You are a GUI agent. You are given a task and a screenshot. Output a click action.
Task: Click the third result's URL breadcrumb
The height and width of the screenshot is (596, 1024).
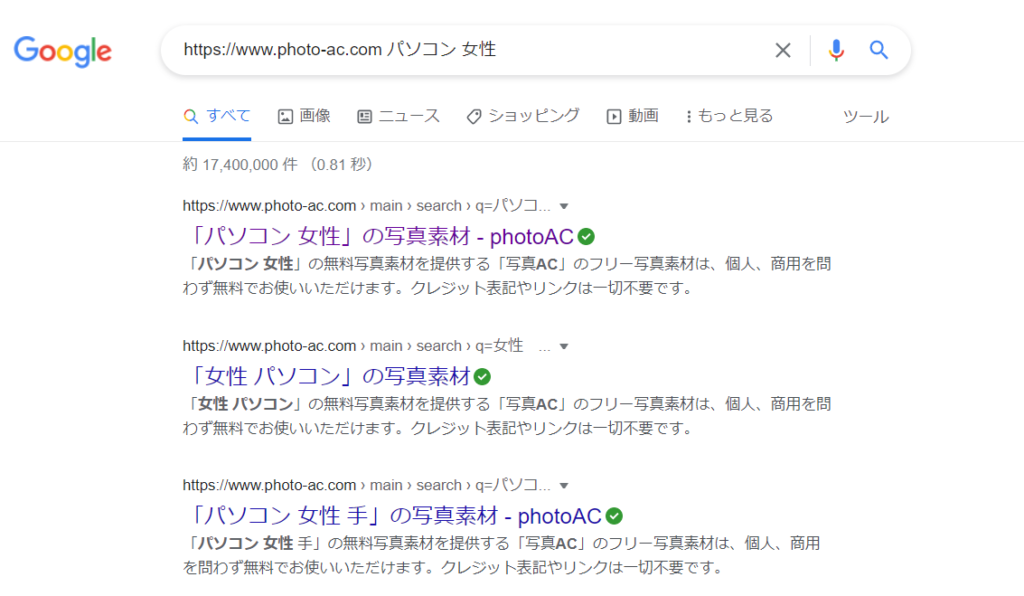pyautogui.click(x=366, y=485)
